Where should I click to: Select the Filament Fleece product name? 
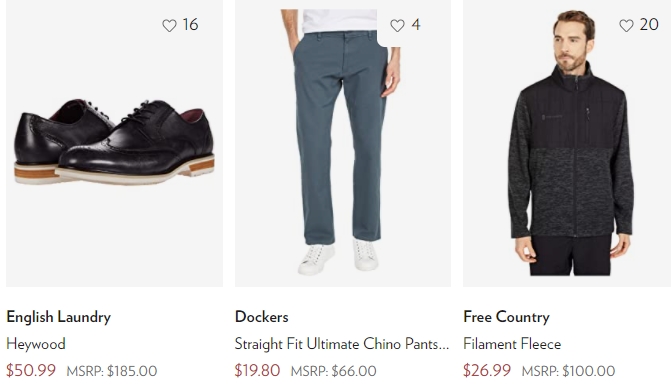click(x=512, y=344)
